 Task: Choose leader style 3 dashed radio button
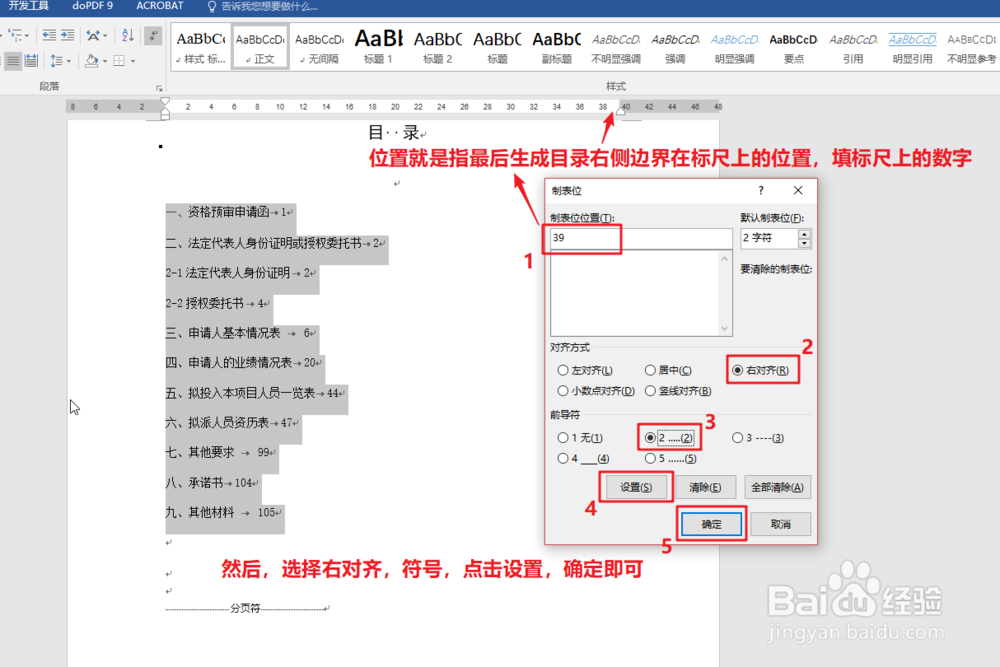tap(739, 438)
